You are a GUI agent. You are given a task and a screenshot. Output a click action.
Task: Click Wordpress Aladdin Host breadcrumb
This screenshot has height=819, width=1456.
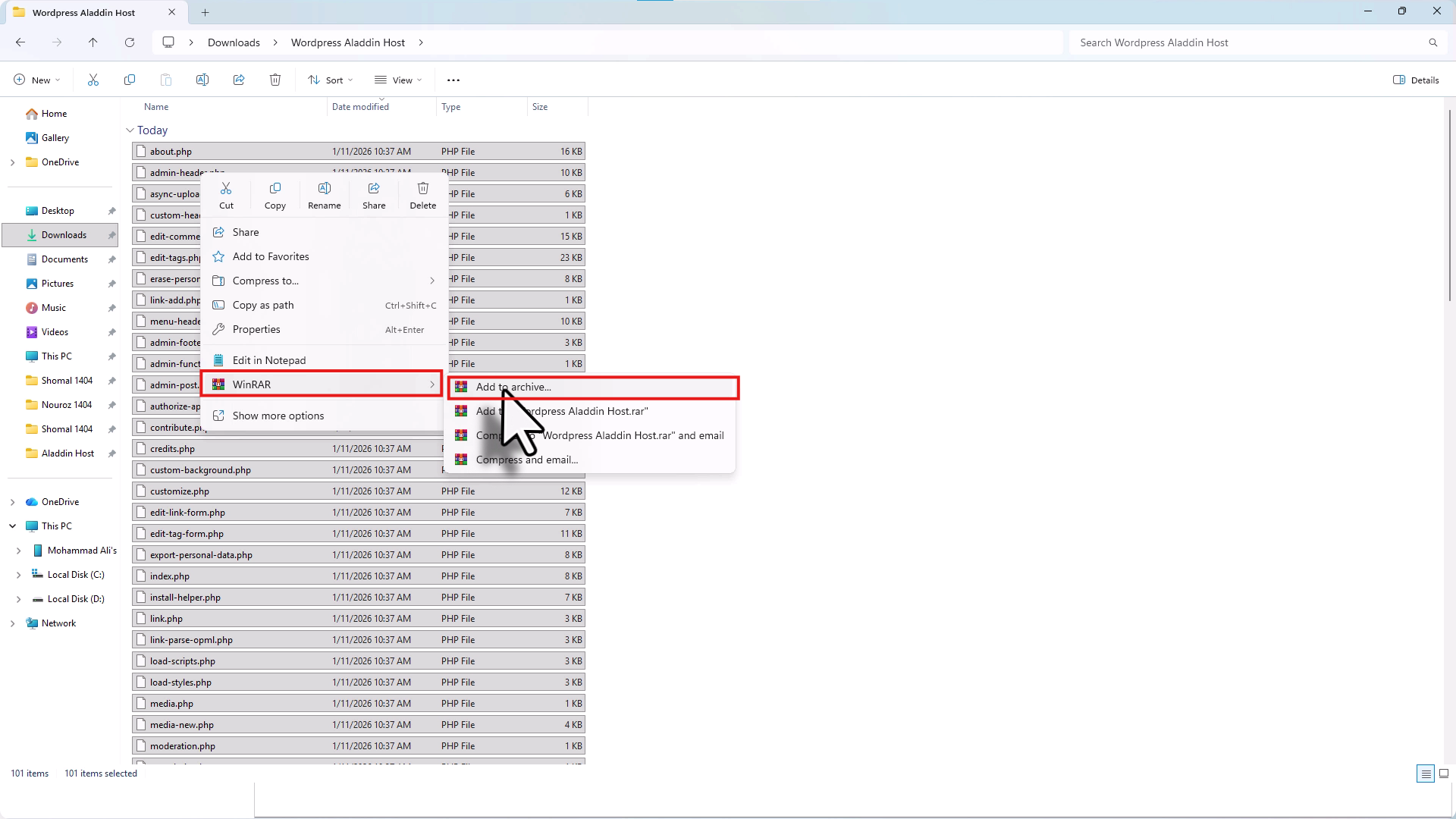(348, 42)
